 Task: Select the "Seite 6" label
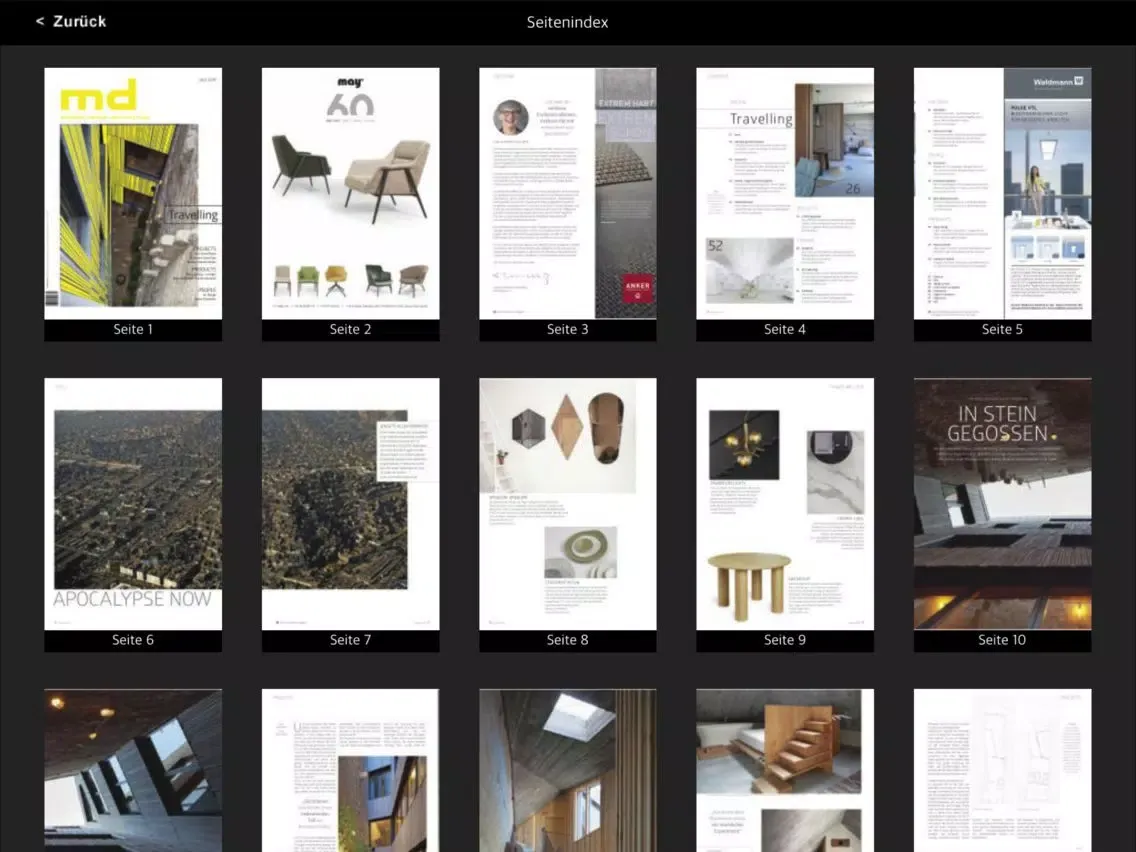(133, 640)
